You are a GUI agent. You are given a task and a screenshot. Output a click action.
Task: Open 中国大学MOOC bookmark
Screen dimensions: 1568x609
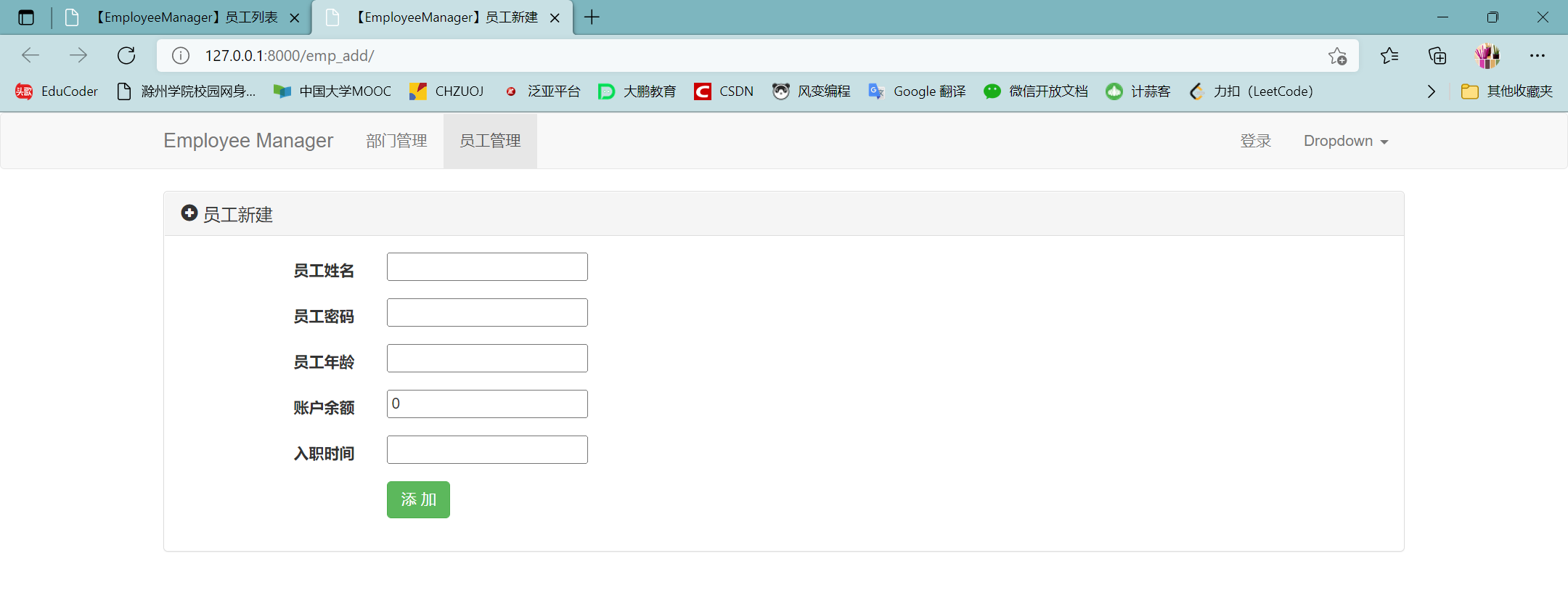pyautogui.click(x=332, y=91)
